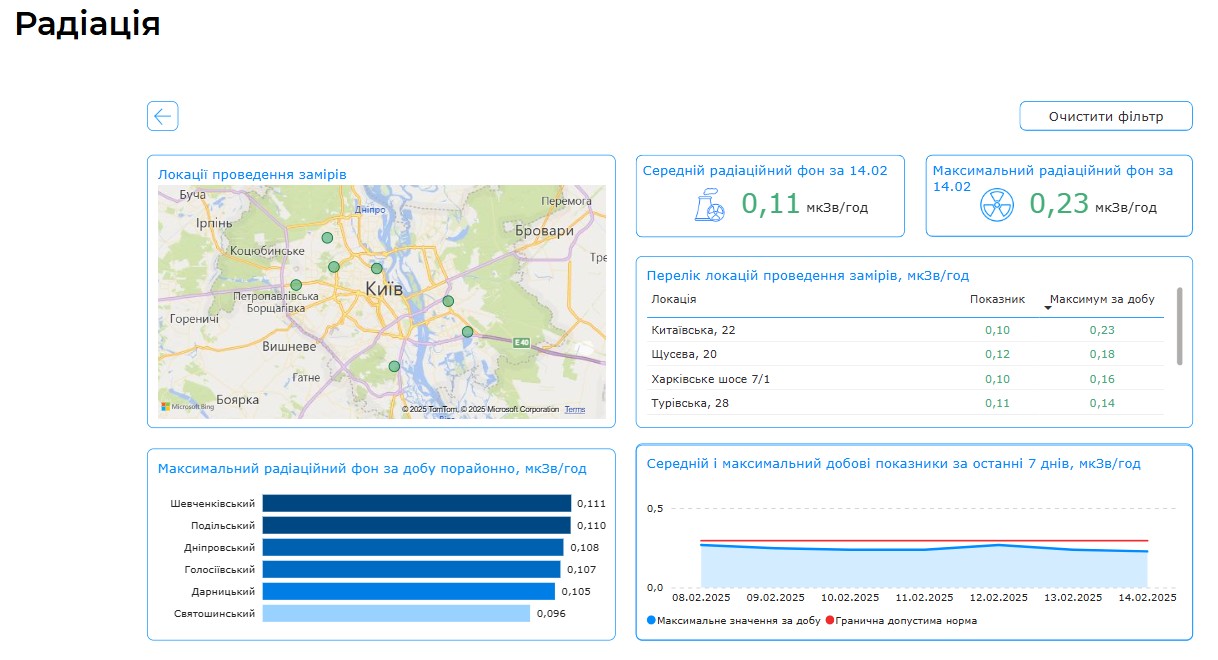Click the Шевченківський bar in chart
This screenshot has width=1218, height=660.
(x=416, y=504)
